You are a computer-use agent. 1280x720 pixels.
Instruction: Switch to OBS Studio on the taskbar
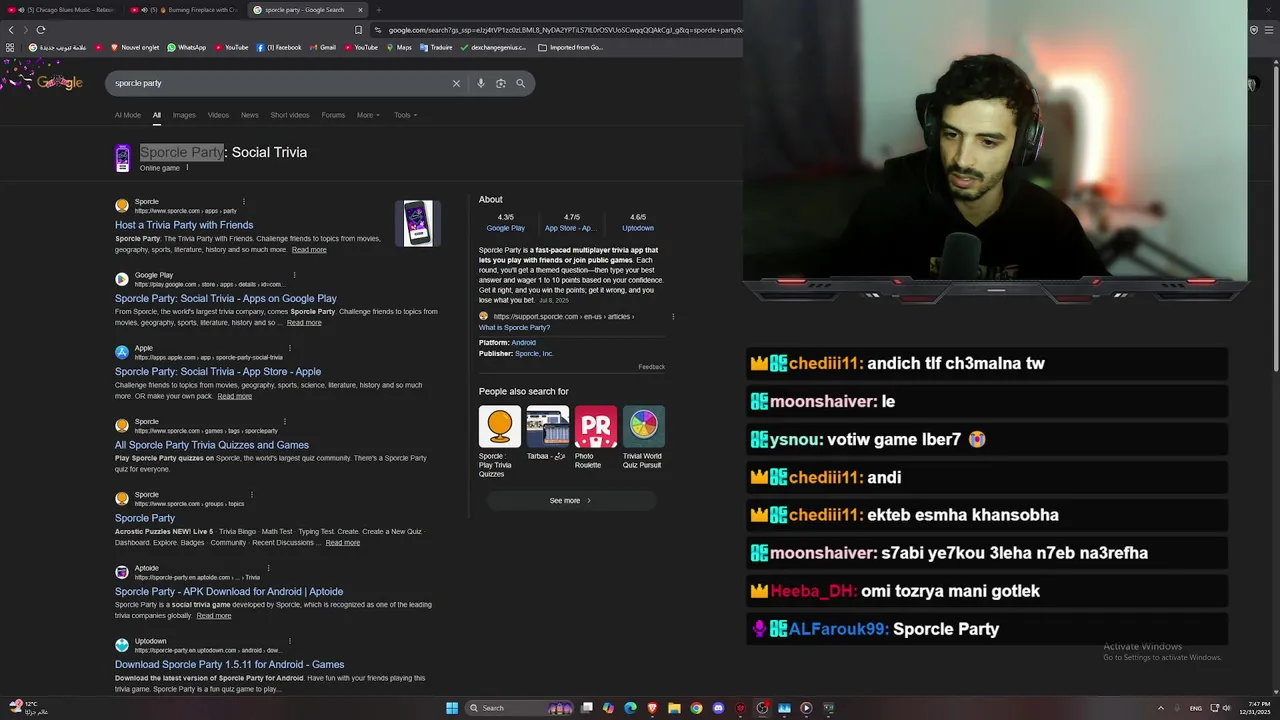pos(762,708)
